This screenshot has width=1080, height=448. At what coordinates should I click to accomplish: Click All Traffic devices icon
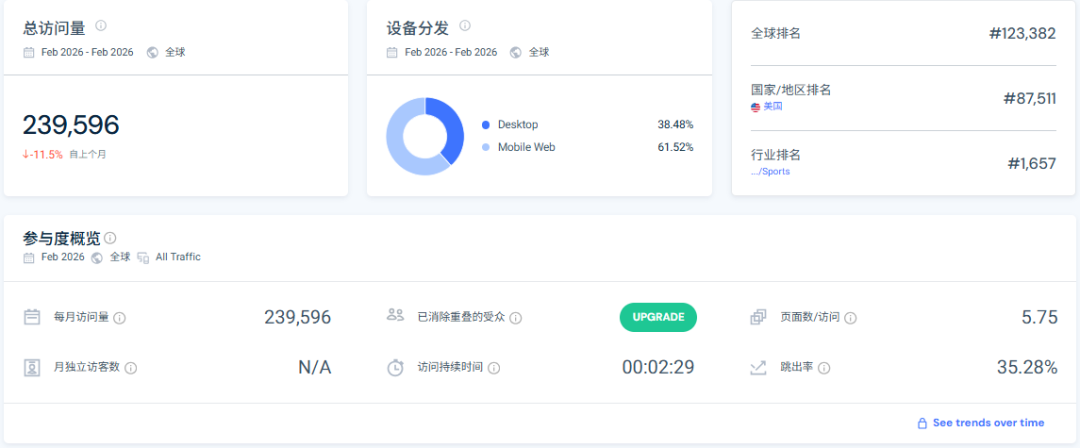pyautogui.click(x=143, y=257)
